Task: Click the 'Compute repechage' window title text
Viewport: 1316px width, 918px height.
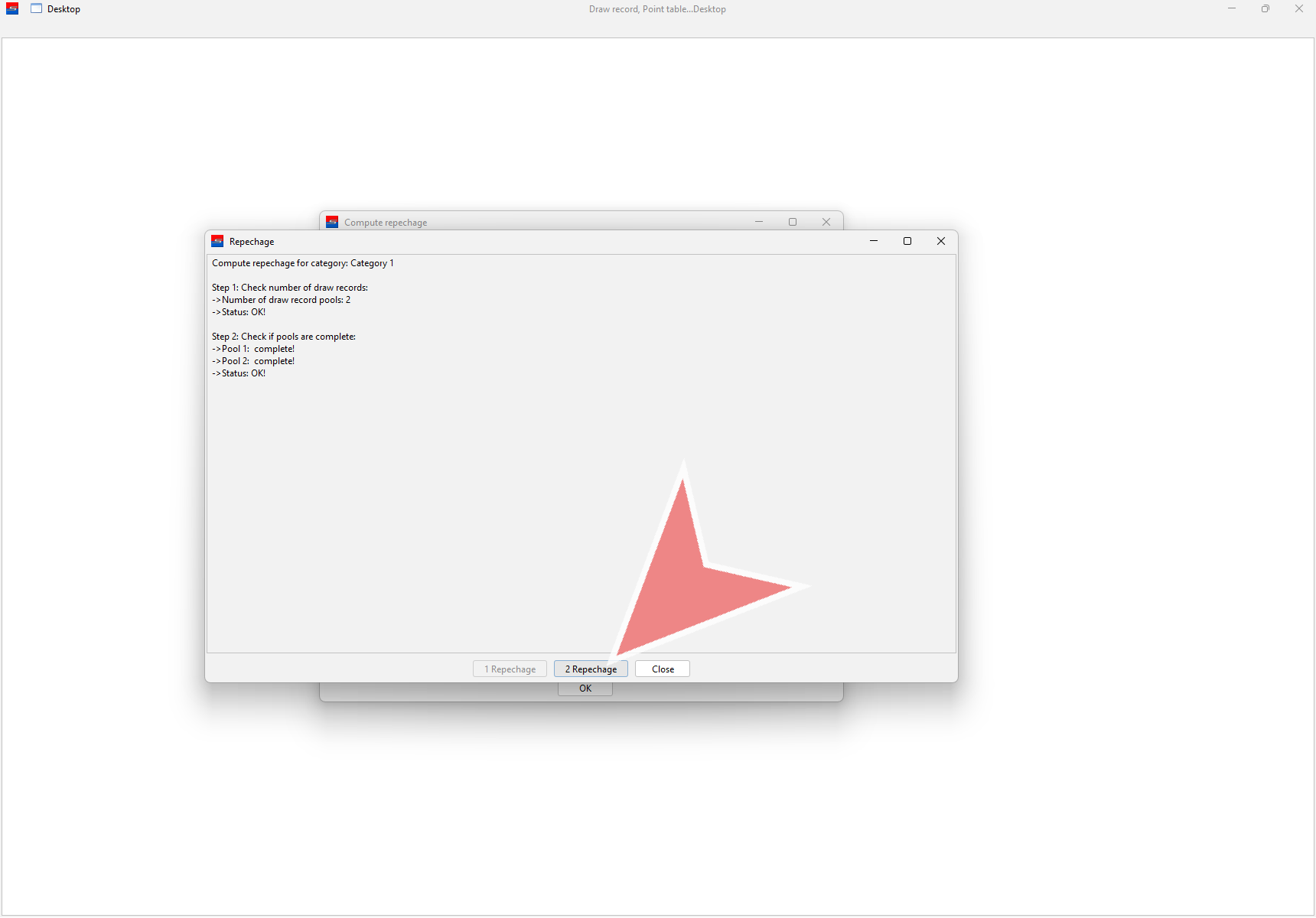Action: pos(386,223)
